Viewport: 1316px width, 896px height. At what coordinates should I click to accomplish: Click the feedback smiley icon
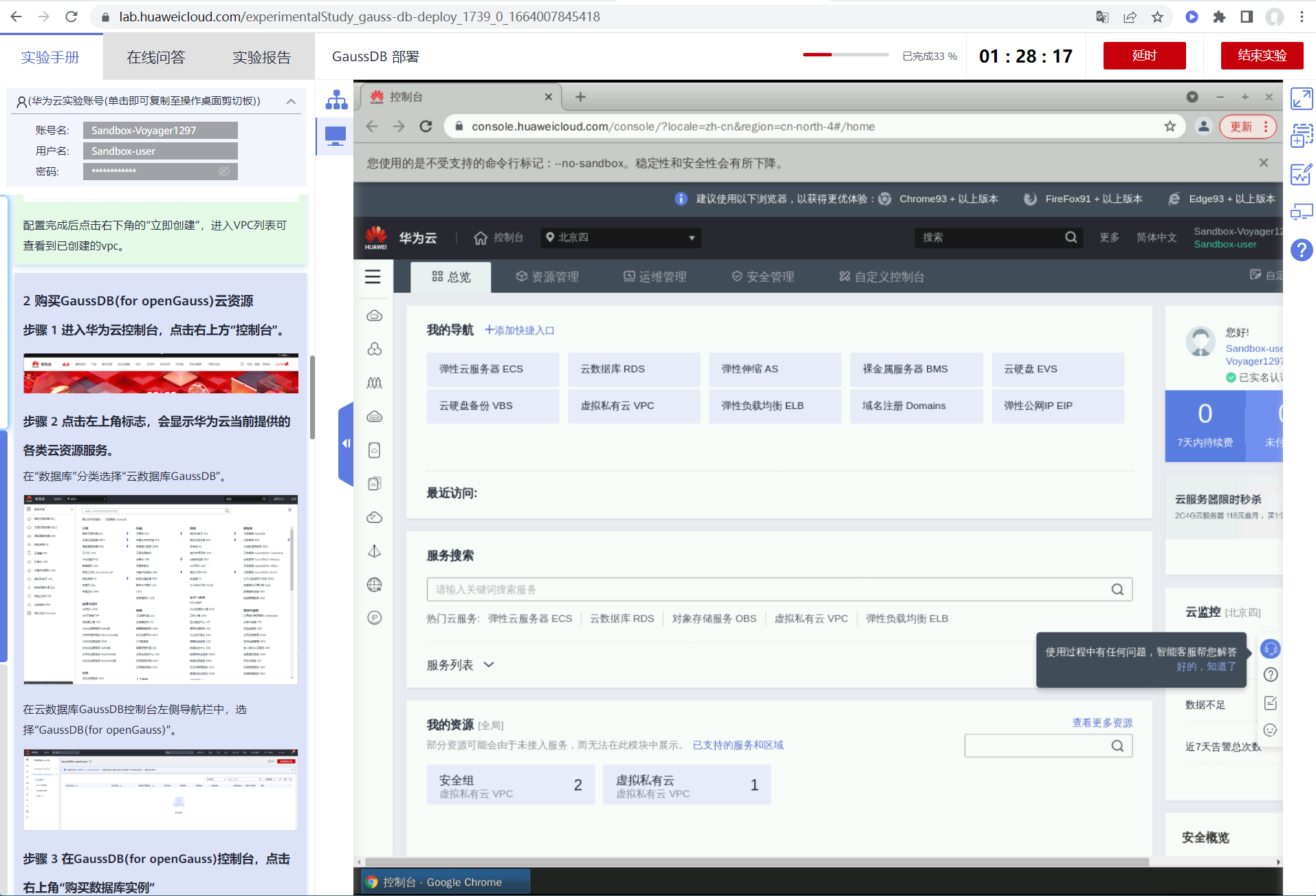[x=1271, y=730]
